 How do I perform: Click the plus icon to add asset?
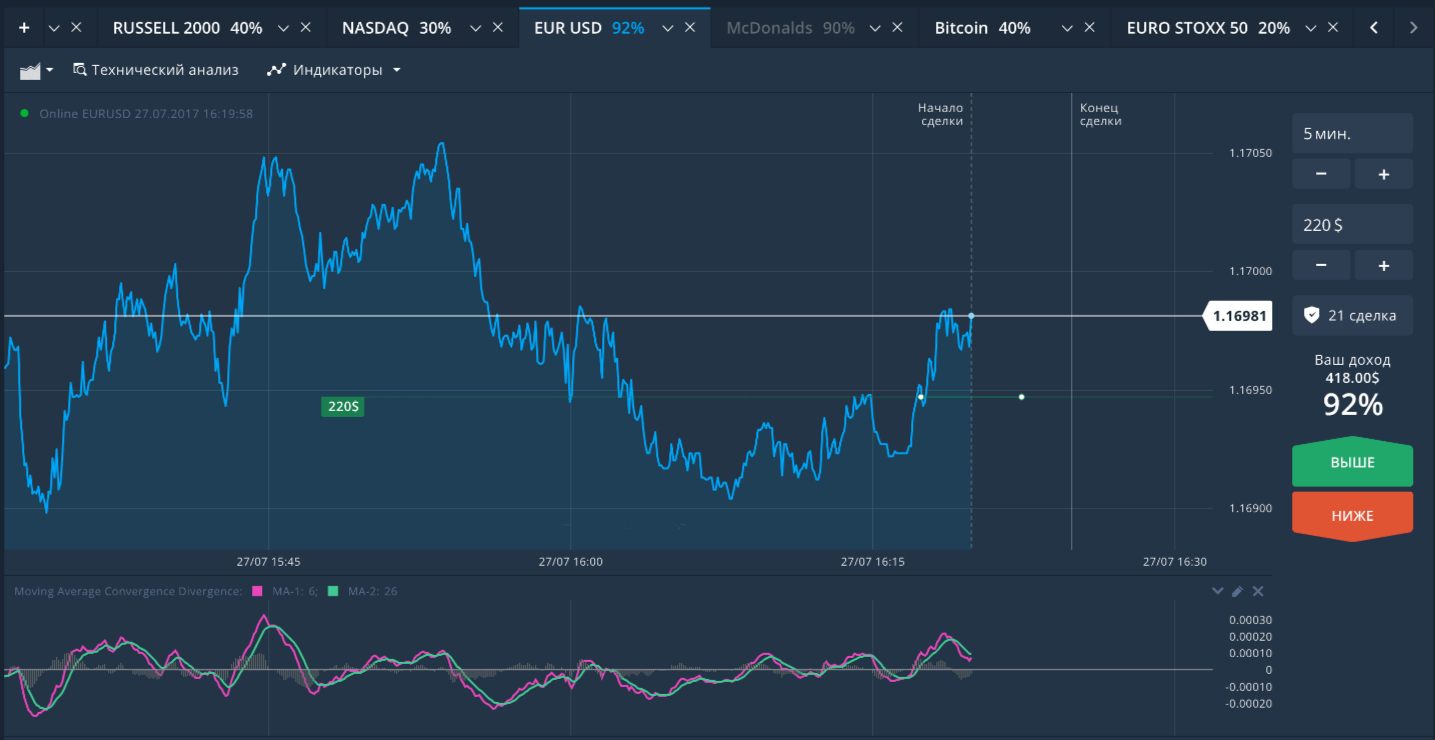(24, 28)
